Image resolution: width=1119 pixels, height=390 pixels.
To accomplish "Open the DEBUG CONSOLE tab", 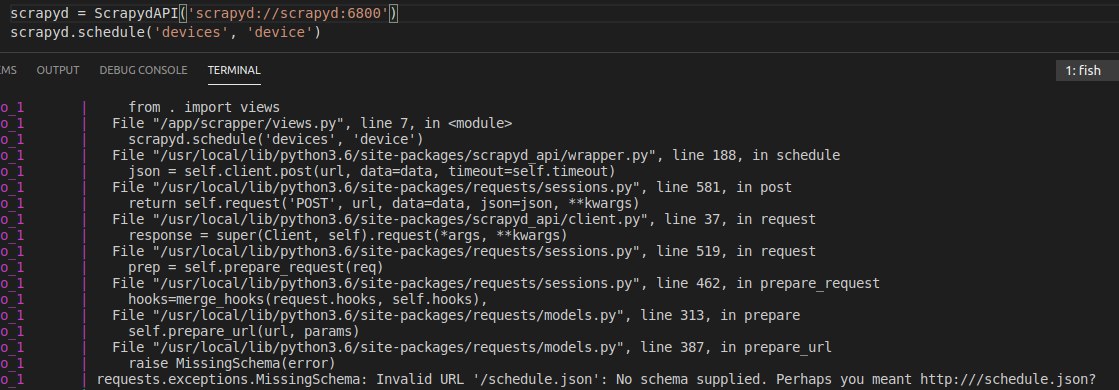I will tap(143, 70).
